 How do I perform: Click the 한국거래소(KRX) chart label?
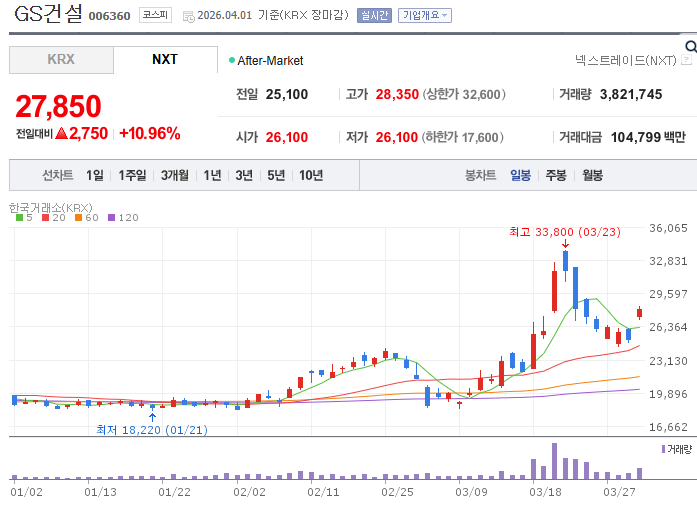51,208
